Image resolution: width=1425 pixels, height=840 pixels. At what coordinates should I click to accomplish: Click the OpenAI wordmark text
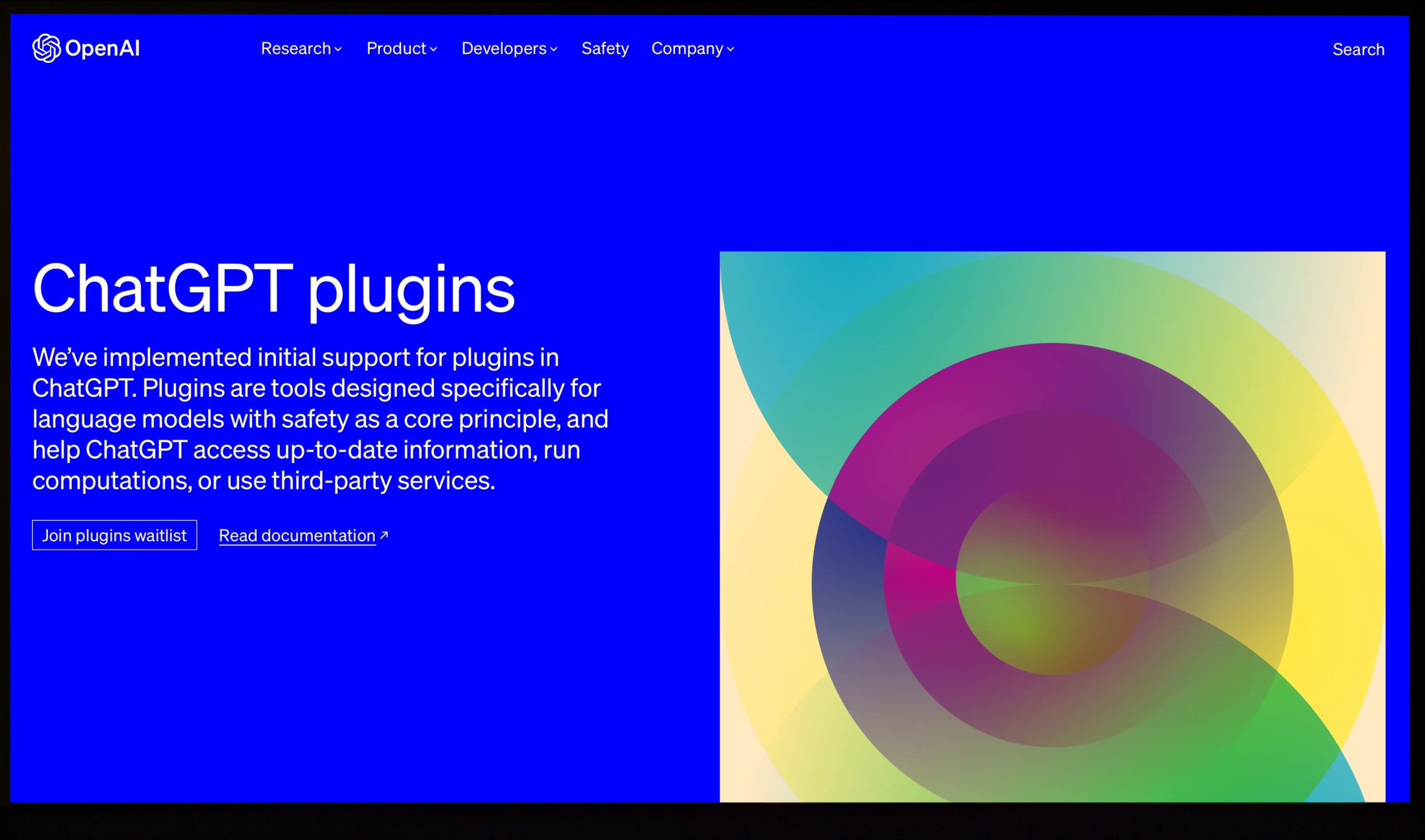[102, 48]
